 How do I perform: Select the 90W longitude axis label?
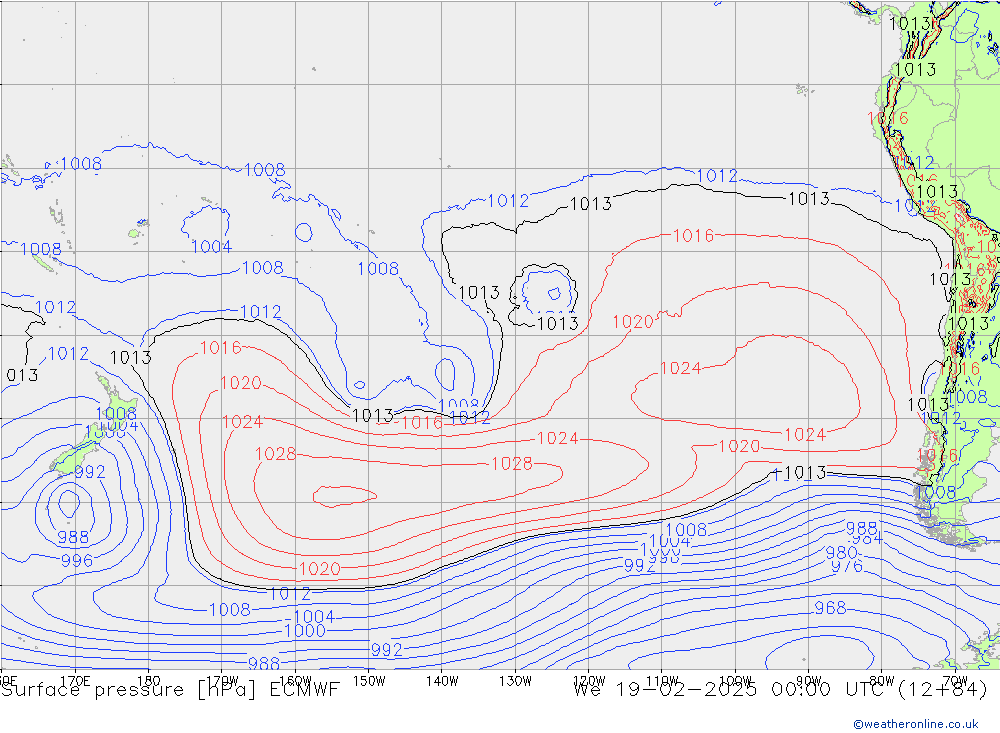pyautogui.click(x=809, y=681)
